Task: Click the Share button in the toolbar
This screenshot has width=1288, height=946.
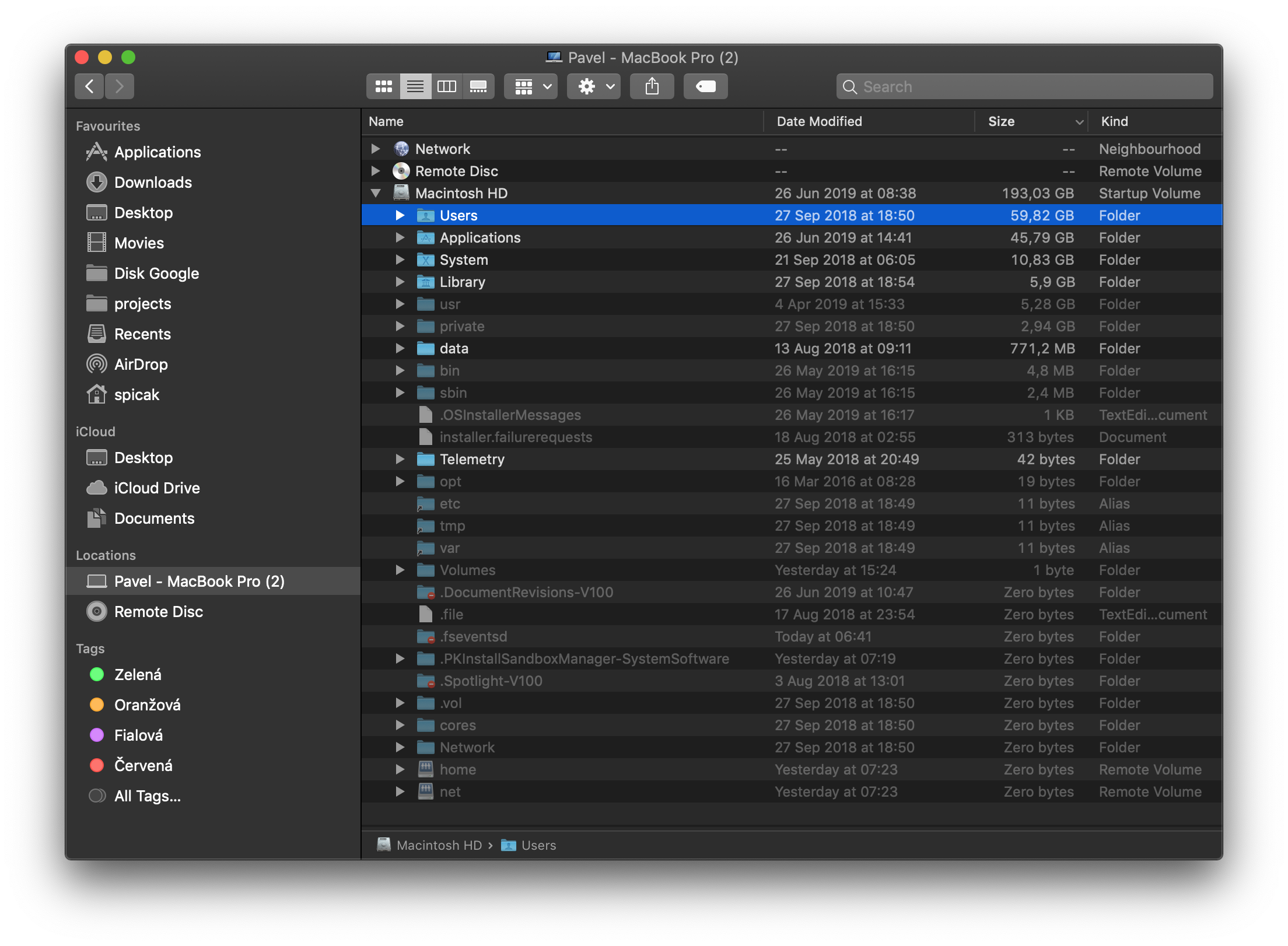Action: [x=652, y=86]
